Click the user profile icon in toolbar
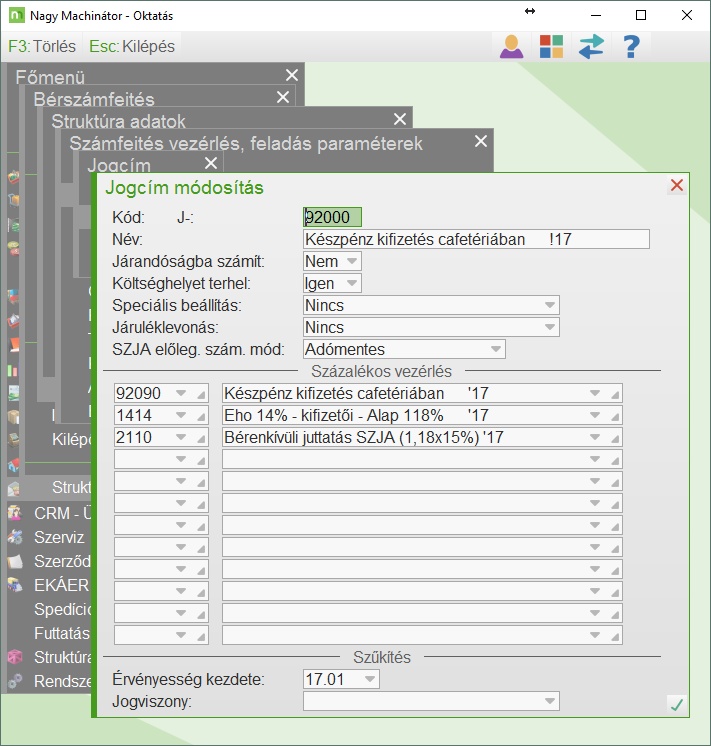This screenshot has width=711, height=746. click(x=512, y=47)
